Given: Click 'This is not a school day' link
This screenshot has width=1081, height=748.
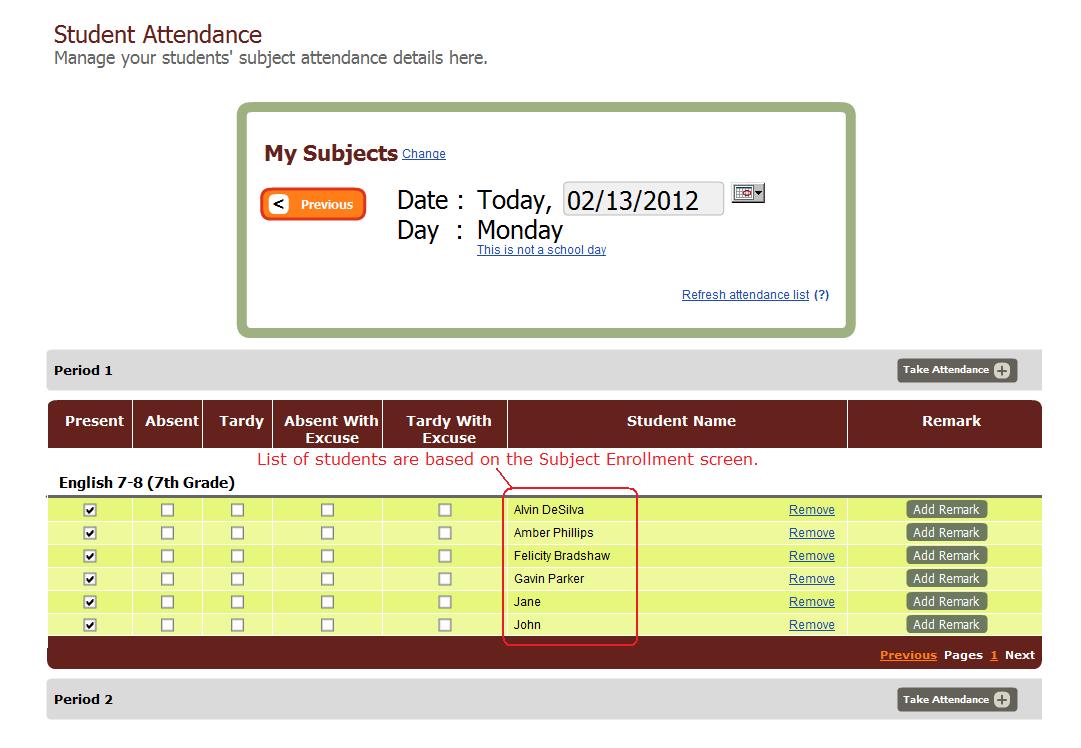Looking at the screenshot, I should (541, 250).
